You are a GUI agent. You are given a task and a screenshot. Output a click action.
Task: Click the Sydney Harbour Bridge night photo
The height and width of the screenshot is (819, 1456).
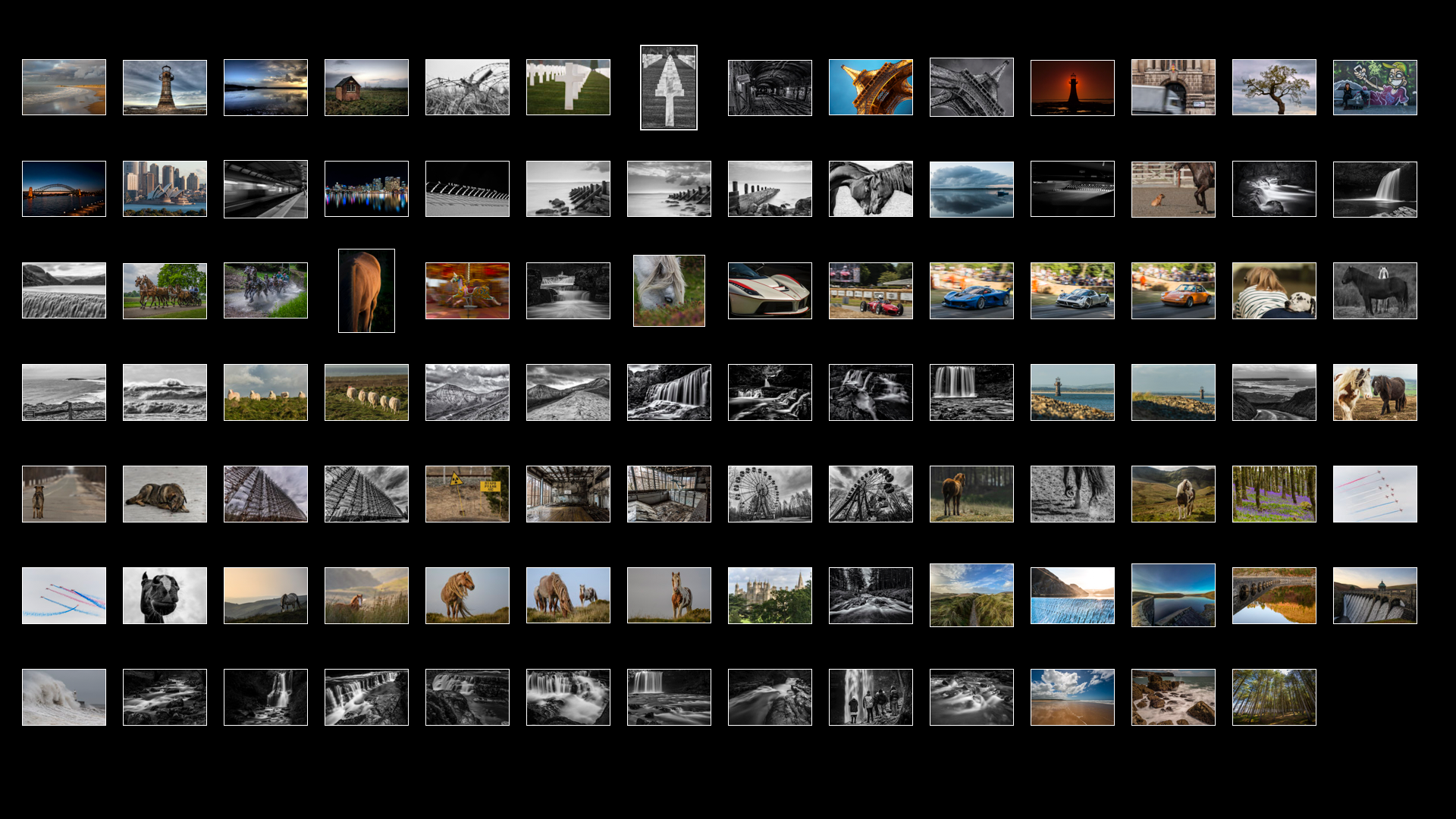[64, 189]
